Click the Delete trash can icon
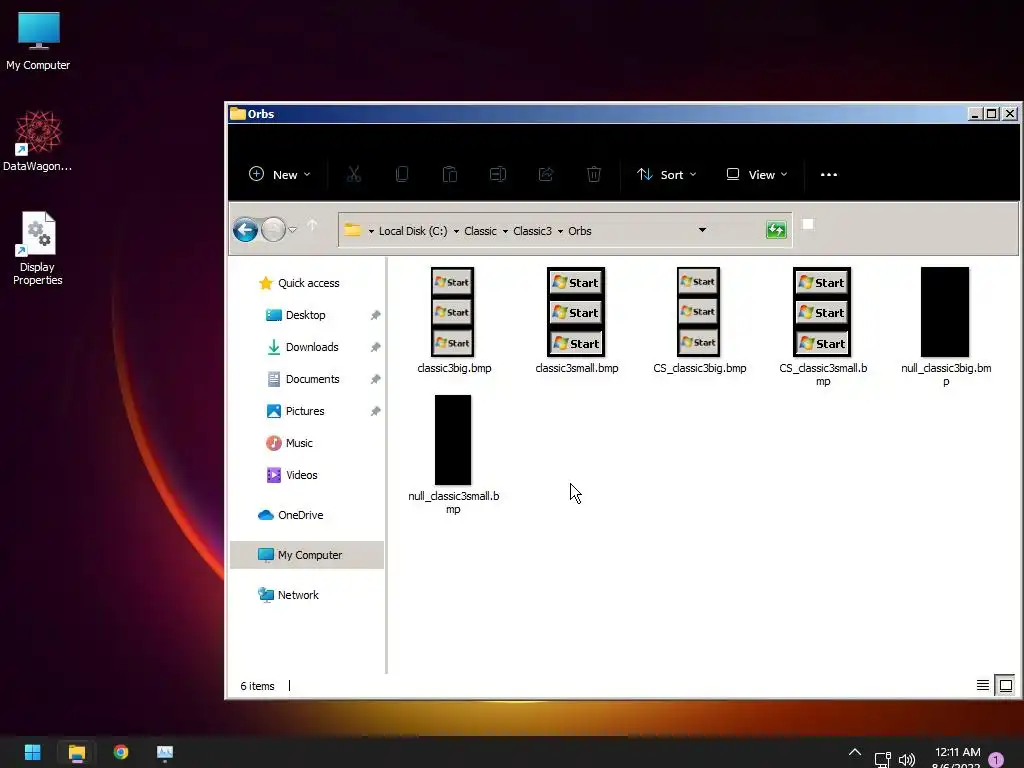The width and height of the screenshot is (1024, 768). click(x=594, y=174)
